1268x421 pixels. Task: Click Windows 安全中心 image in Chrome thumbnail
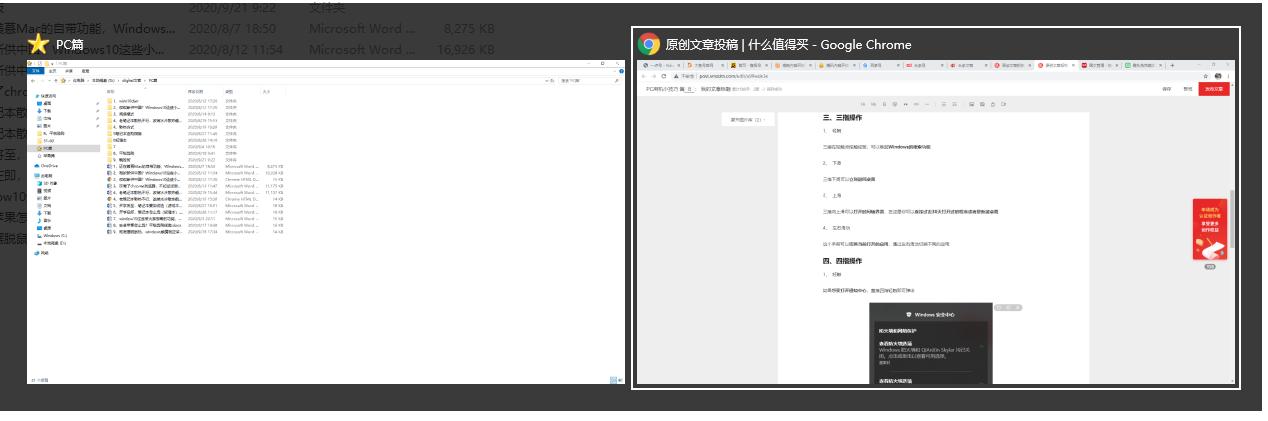tap(930, 343)
